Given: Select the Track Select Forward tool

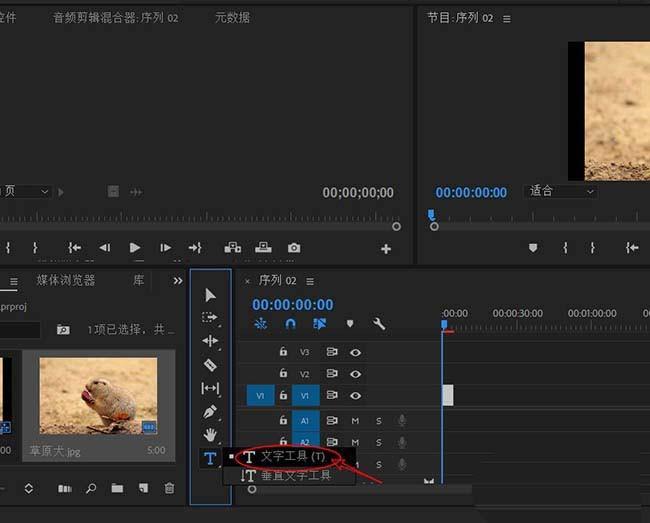Looking at the screenshot, I should [210, 317].
